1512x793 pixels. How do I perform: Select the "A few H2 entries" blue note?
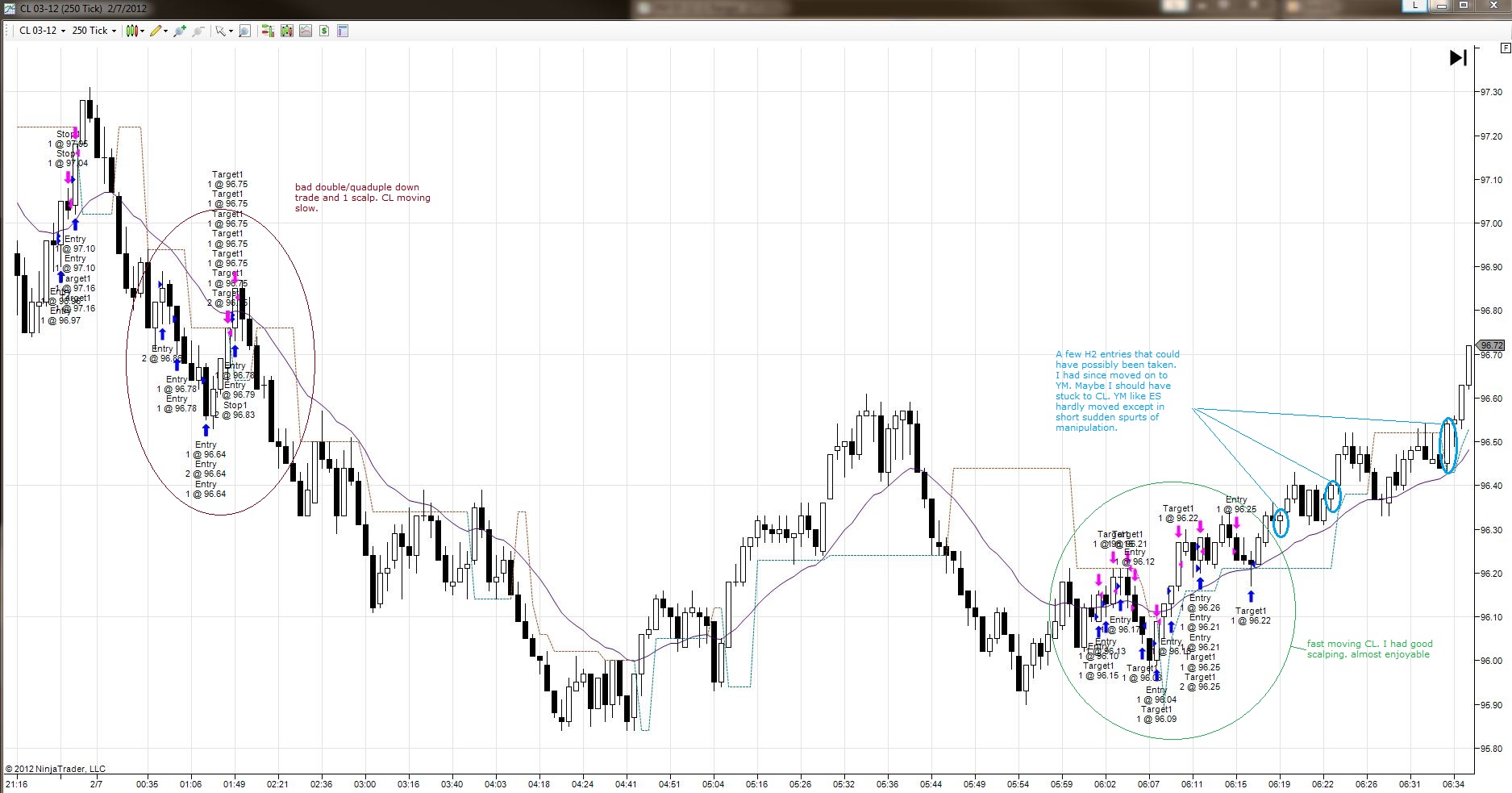pyautogui.click(x=1118, y=390)
